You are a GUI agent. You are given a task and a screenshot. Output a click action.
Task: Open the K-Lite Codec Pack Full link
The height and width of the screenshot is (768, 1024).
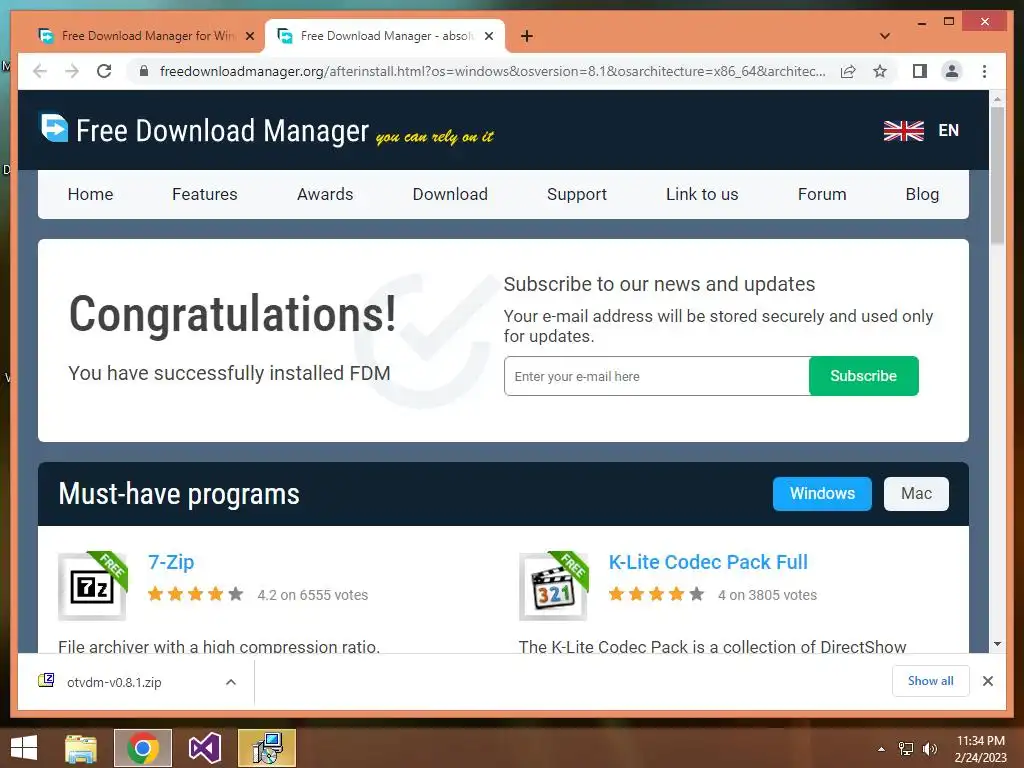coord(708,562)
